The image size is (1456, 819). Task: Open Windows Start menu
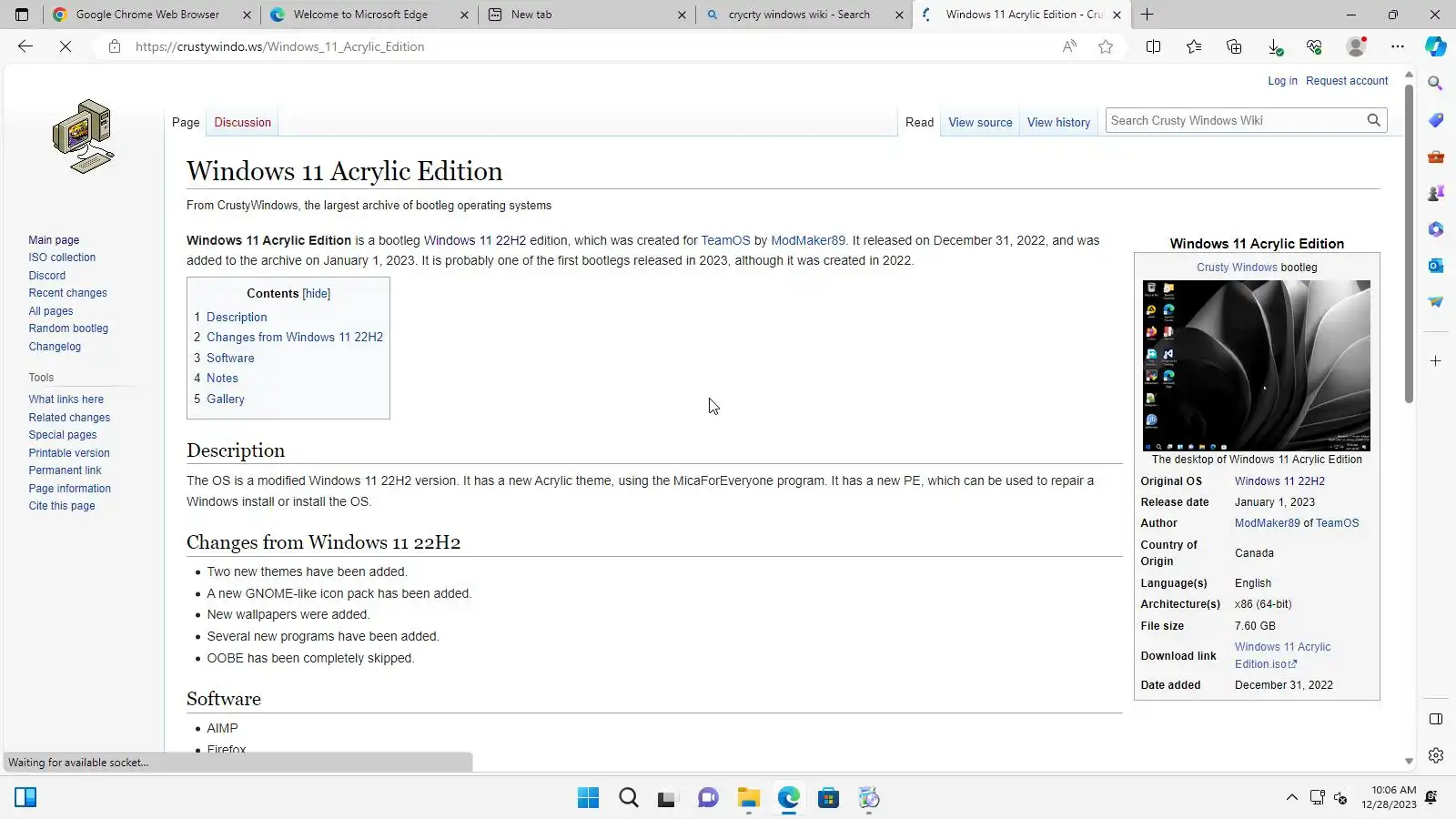pyautogui.click(x=588, y=798)
